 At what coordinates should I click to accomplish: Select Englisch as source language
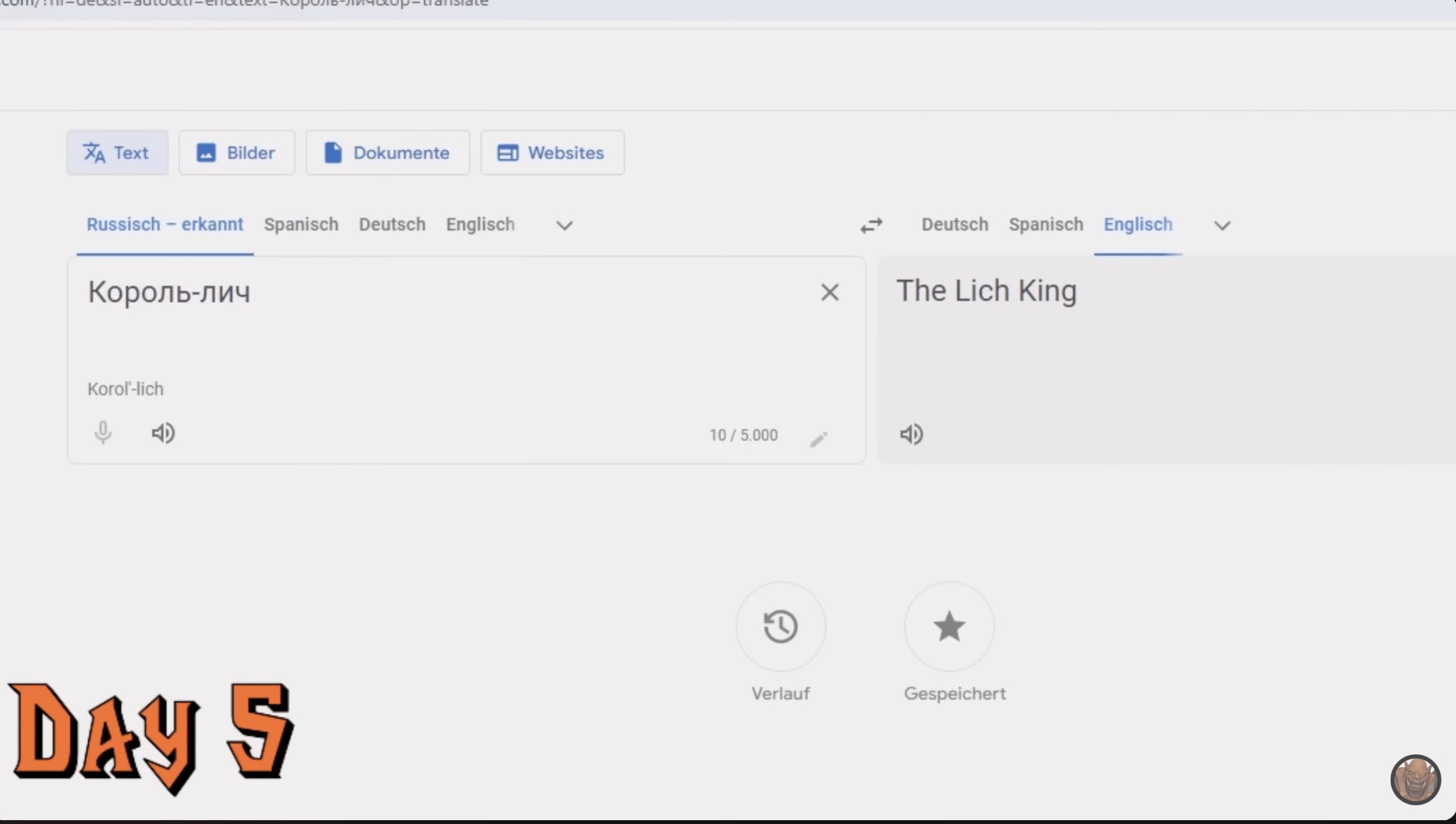click(480, 224)
